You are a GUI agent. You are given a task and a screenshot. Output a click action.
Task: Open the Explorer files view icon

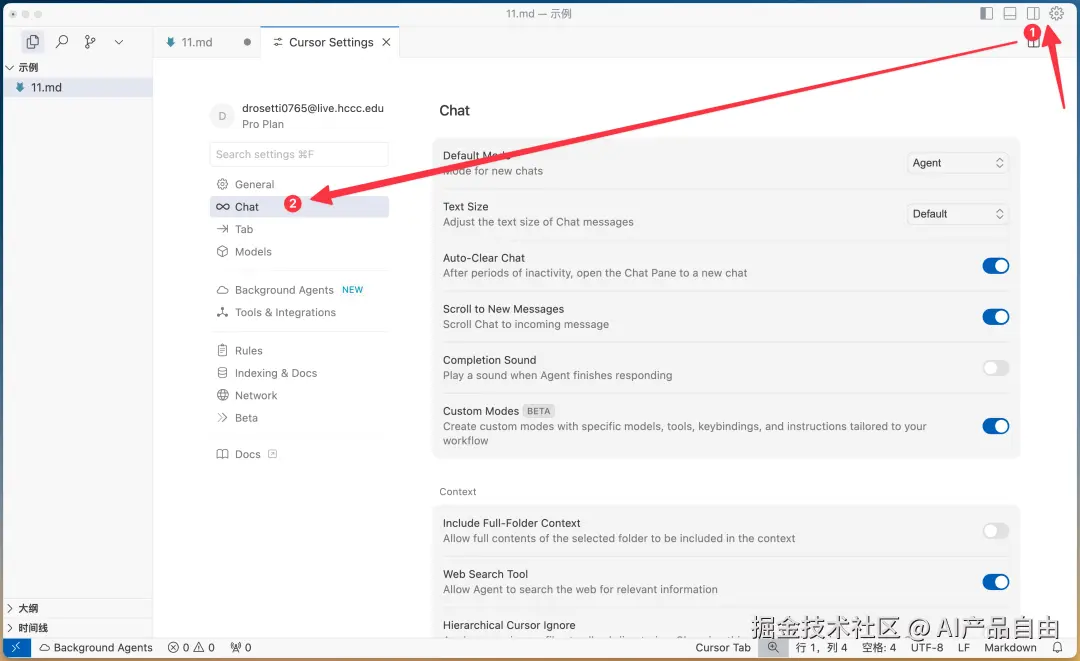point(32,42)
